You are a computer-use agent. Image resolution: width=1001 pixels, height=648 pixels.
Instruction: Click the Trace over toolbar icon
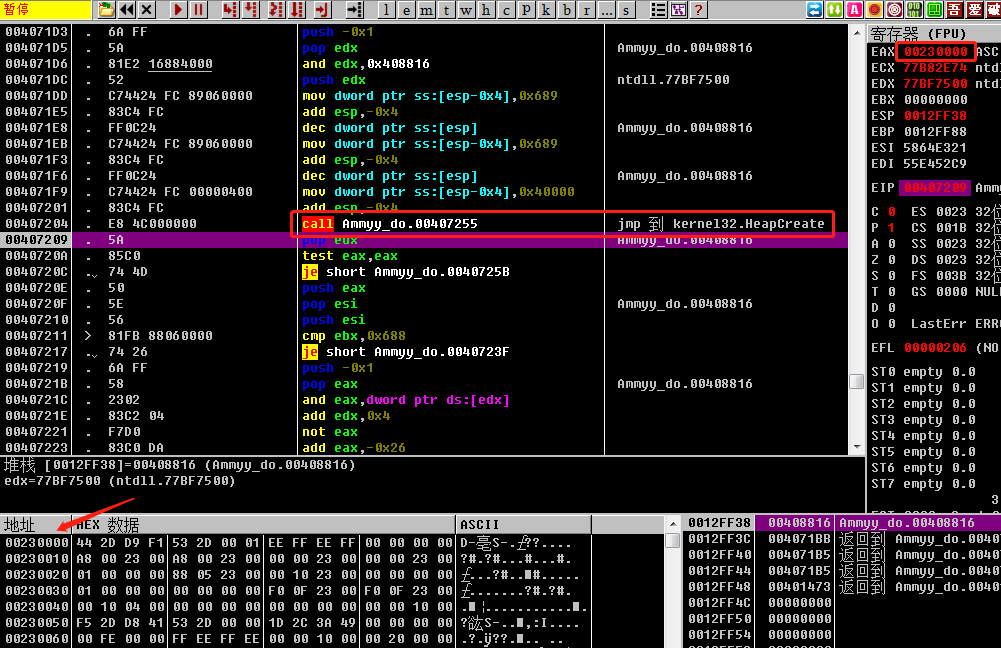point(297,10)
